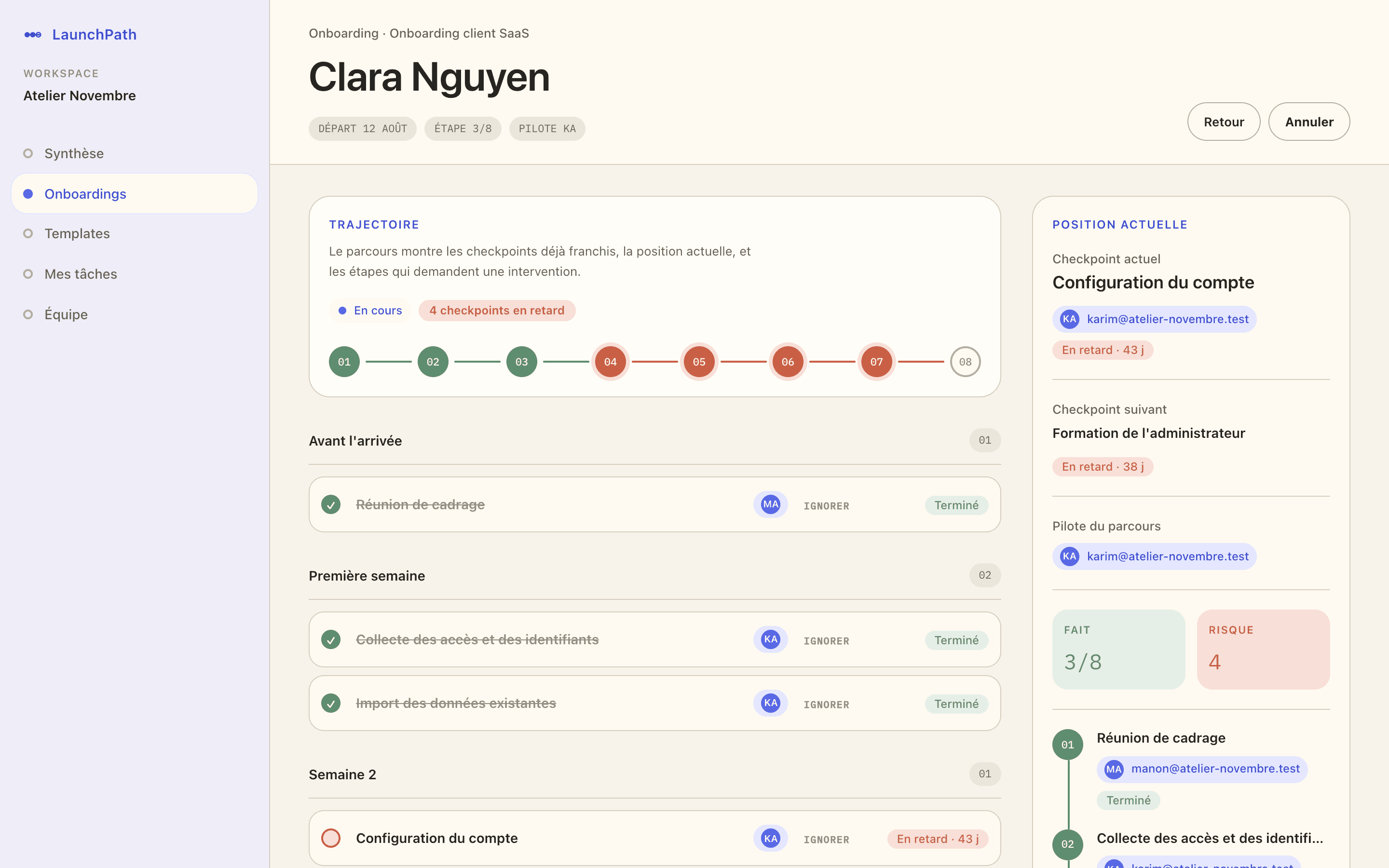The image size is (1389, 868).
Task: Click KA avatar on Collecte des accès row
Action: click(x=770, y=639)
